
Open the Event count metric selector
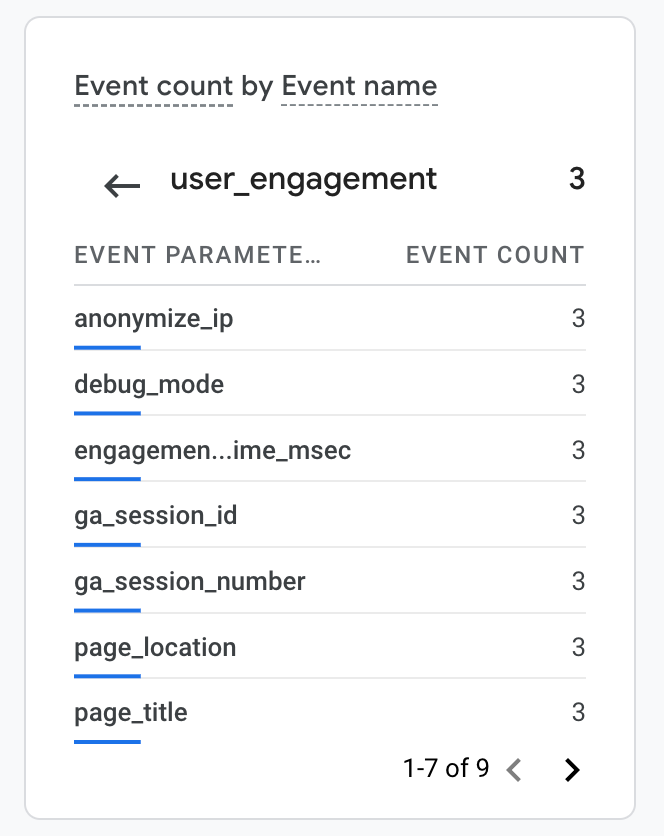[x=154, y=87]
